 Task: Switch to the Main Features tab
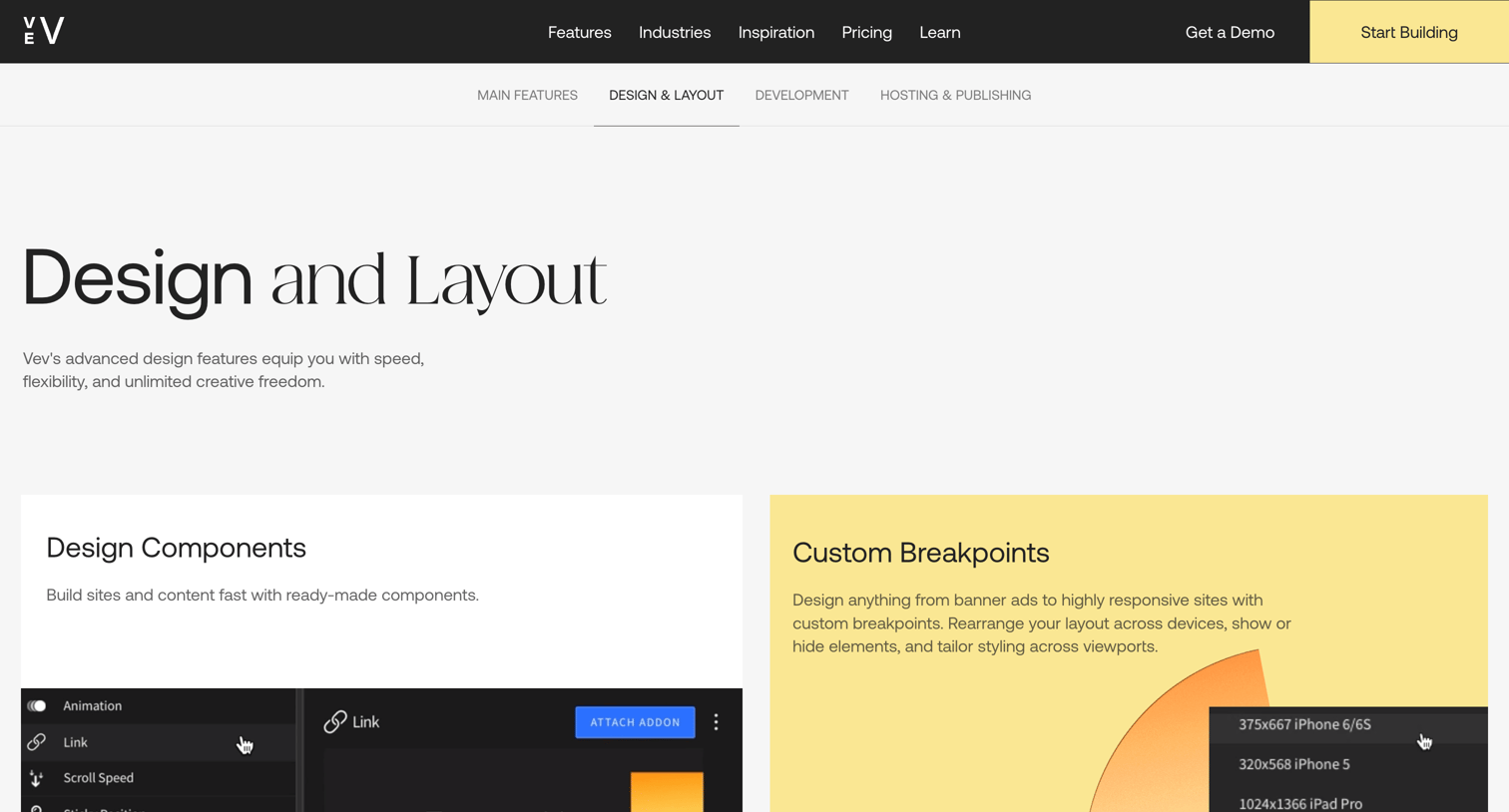pos(527,95)
